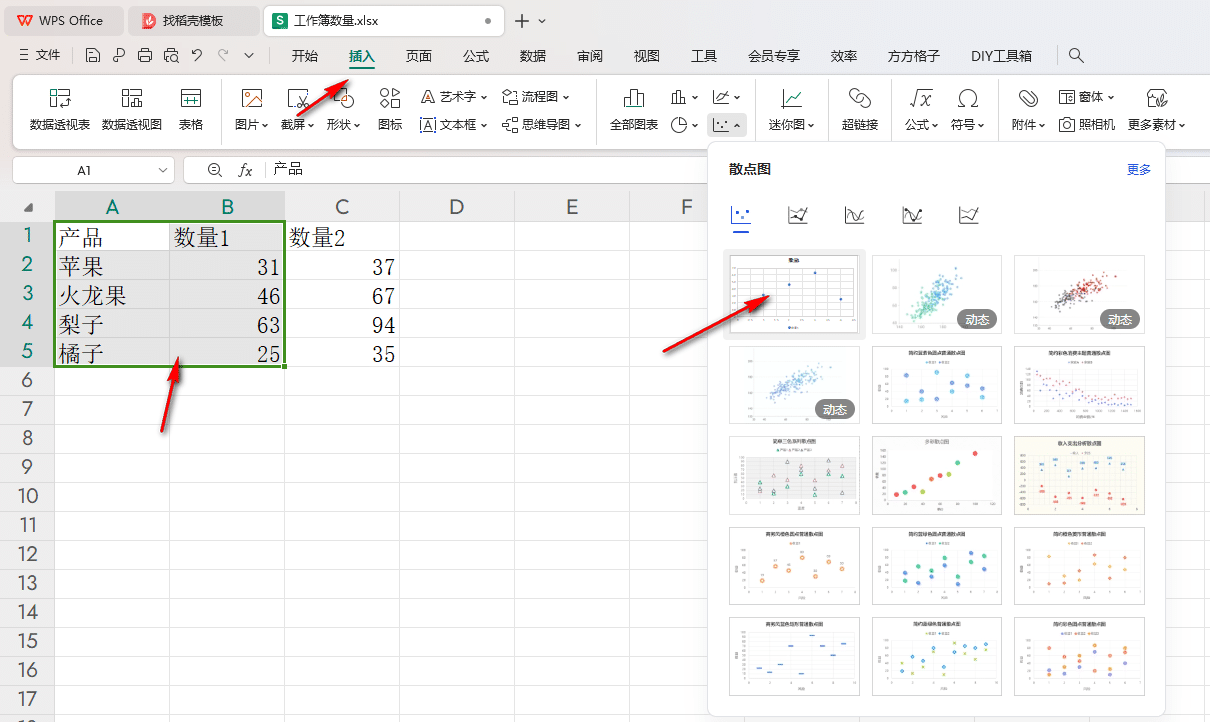The height and width of the screenshot is (722, 1210).
Task: Select the smooth line scatter type icon
Action: click(x=855, y=215)
